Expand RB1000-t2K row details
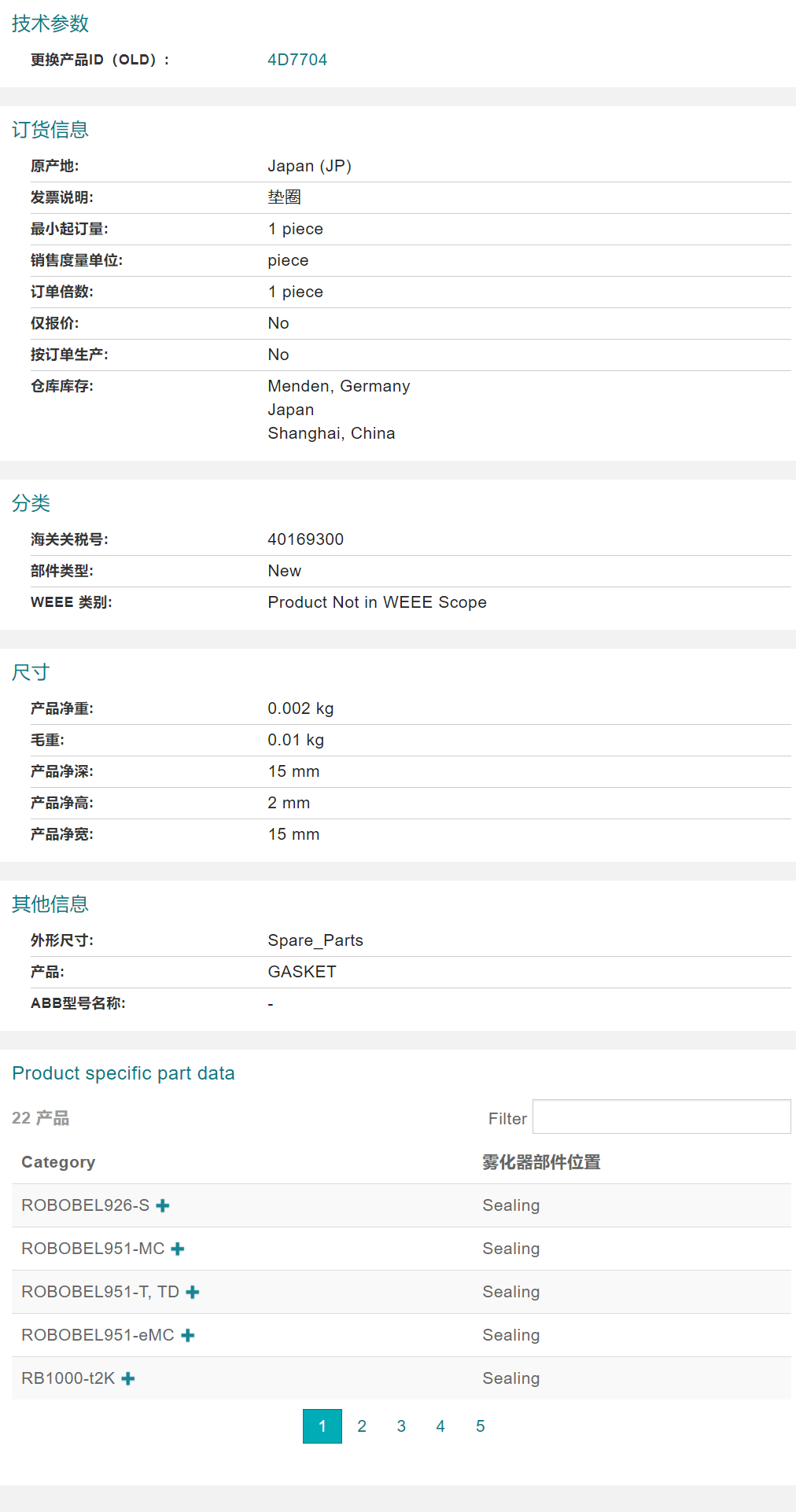 tap(128, 1378)
